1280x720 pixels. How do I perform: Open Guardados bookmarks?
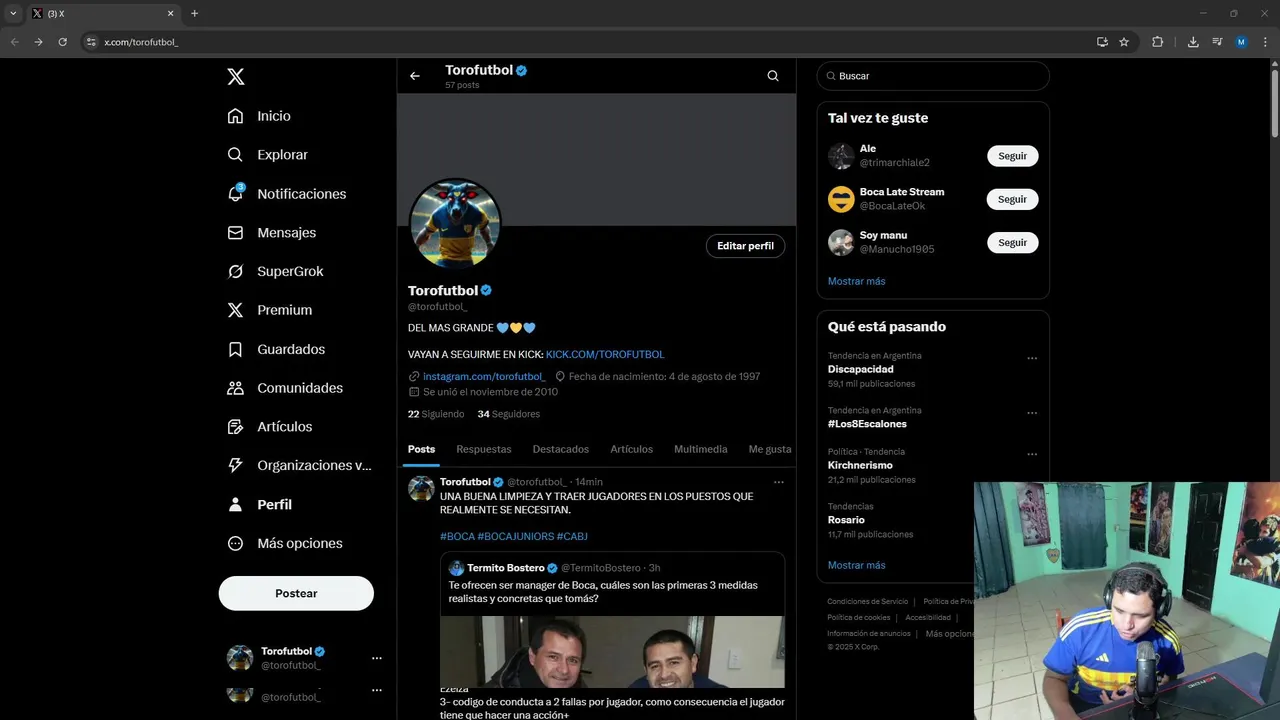tap(277, 349)
